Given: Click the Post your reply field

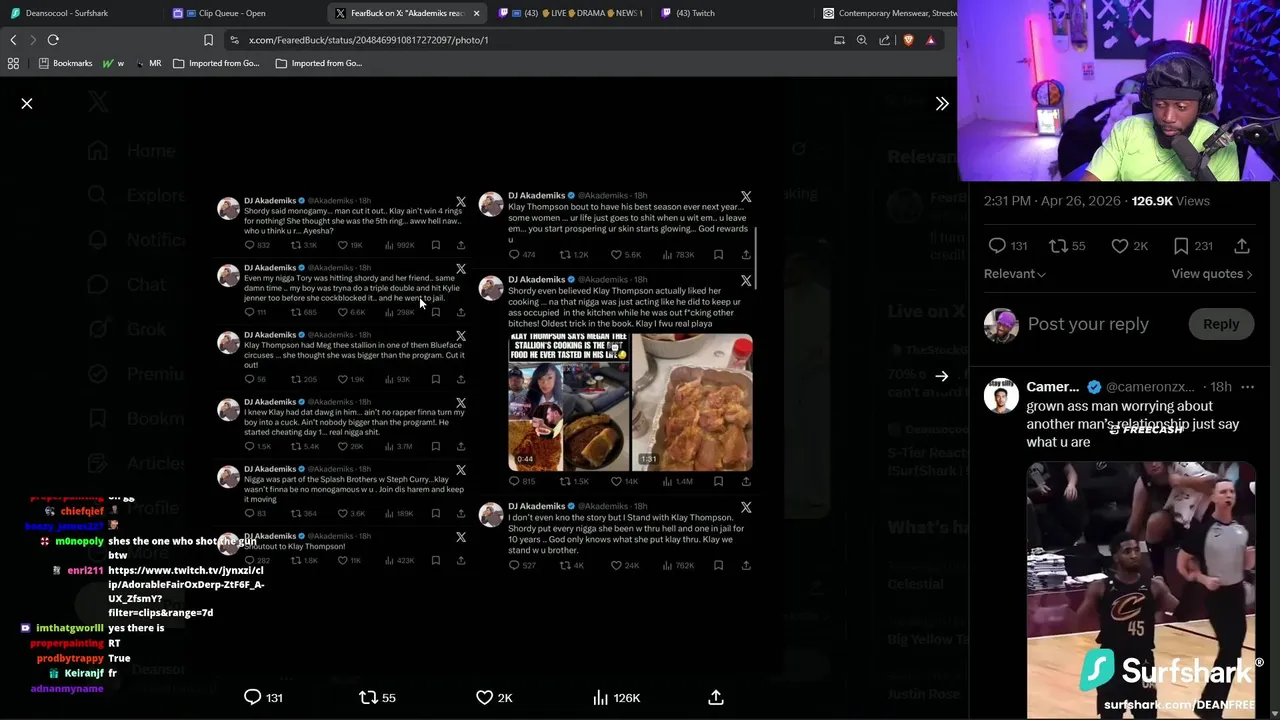Looking at the screenshot, I should coord(1088,324).
